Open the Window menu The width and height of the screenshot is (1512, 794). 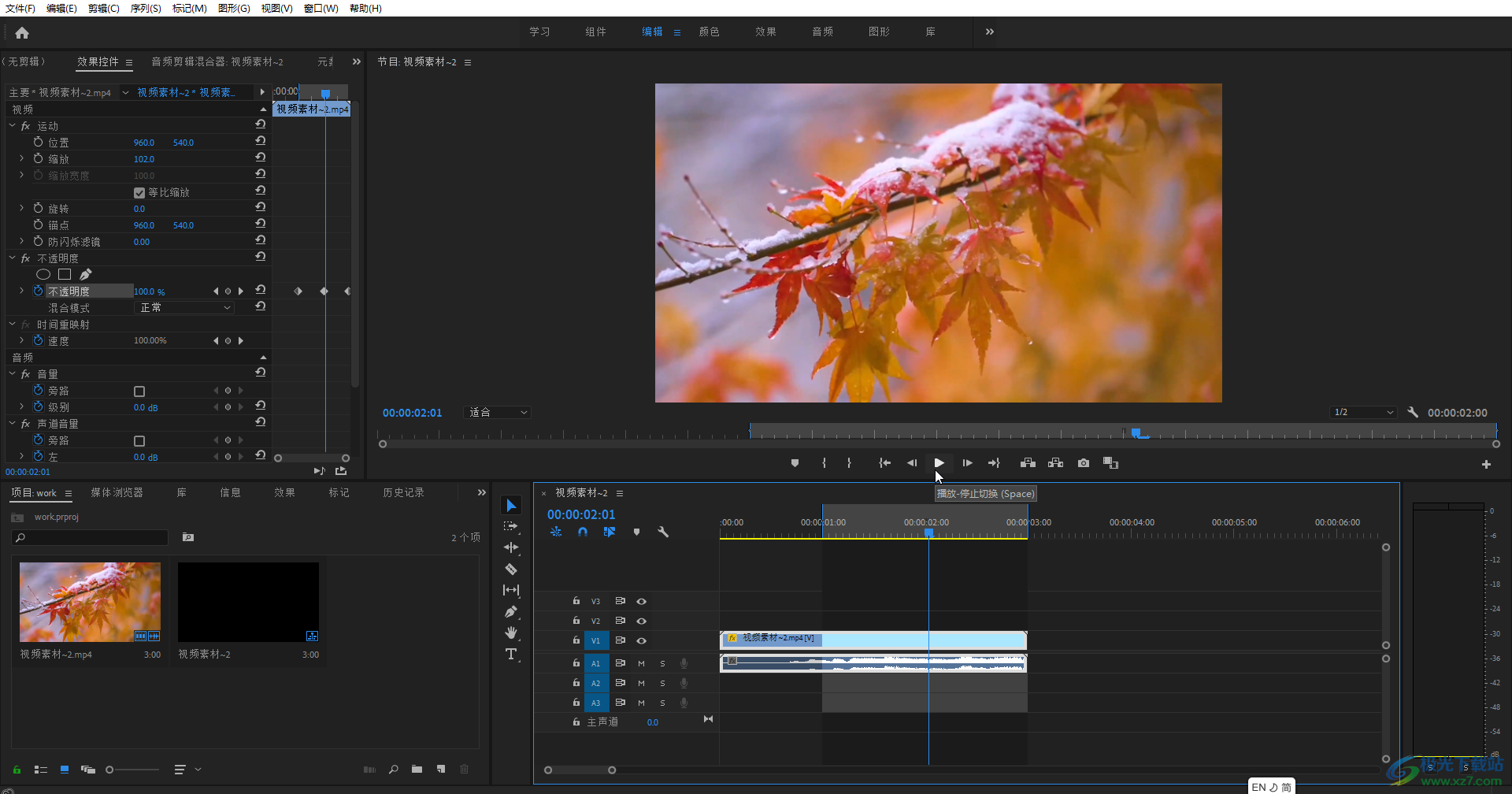[x=321, y=8]
